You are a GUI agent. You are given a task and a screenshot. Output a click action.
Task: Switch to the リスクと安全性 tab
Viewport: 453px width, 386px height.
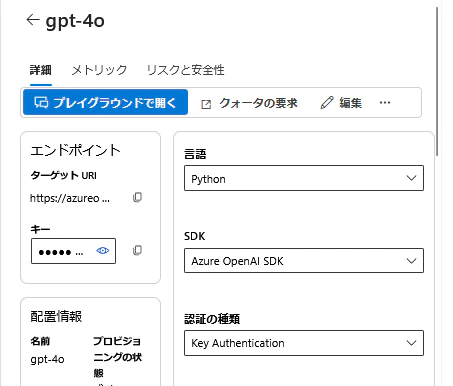coord(185,70)
